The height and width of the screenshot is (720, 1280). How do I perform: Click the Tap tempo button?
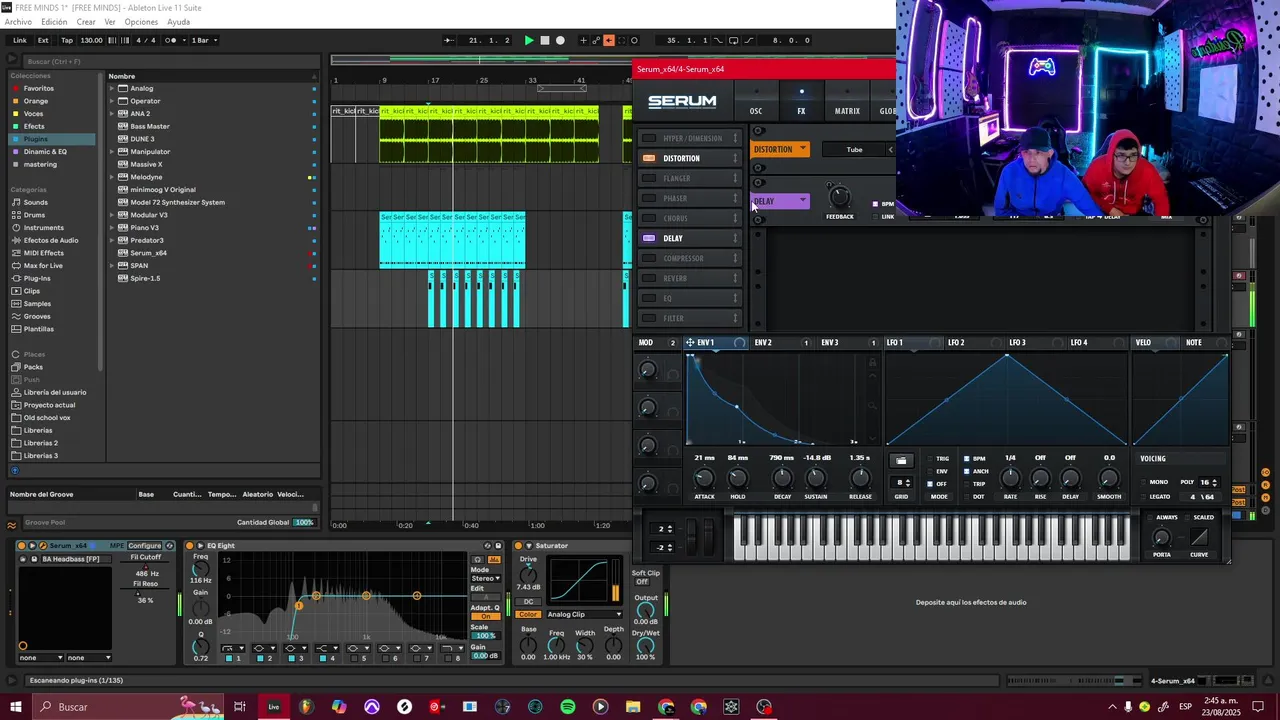click(x=67, y=40)
